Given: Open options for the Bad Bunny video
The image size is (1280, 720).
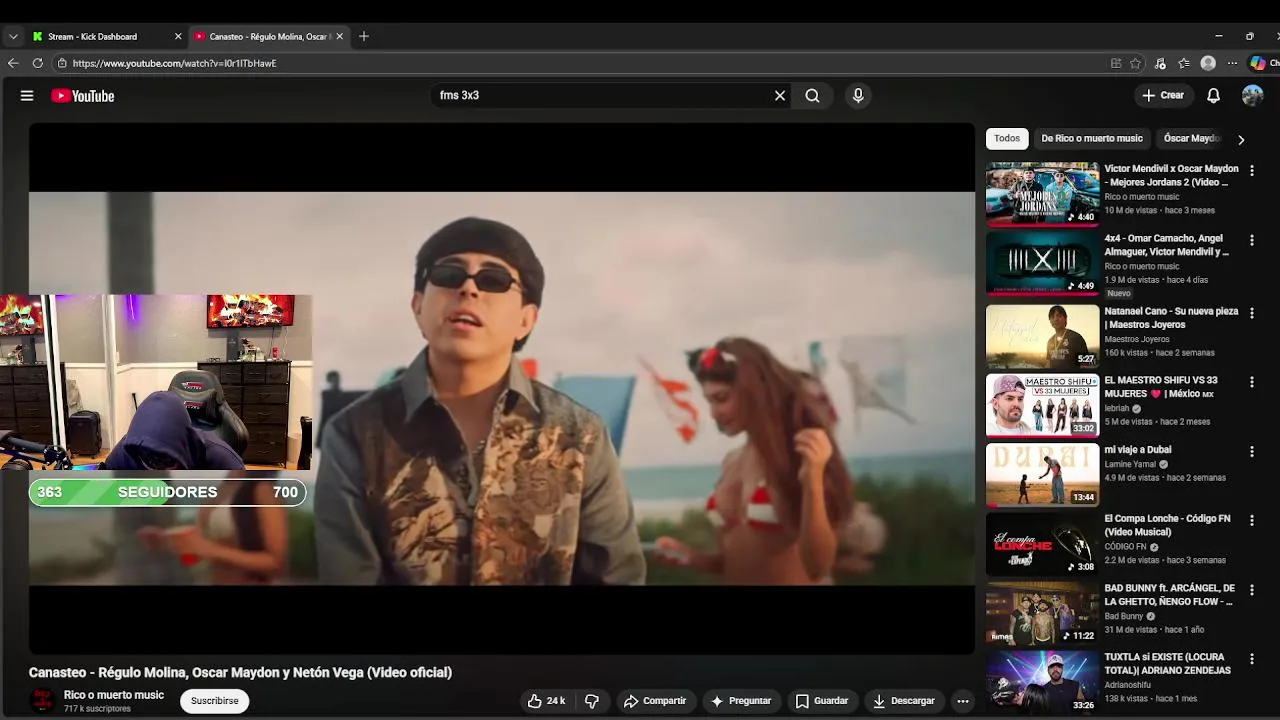Looking at the screenshot, I should (x=1251, y=590).
